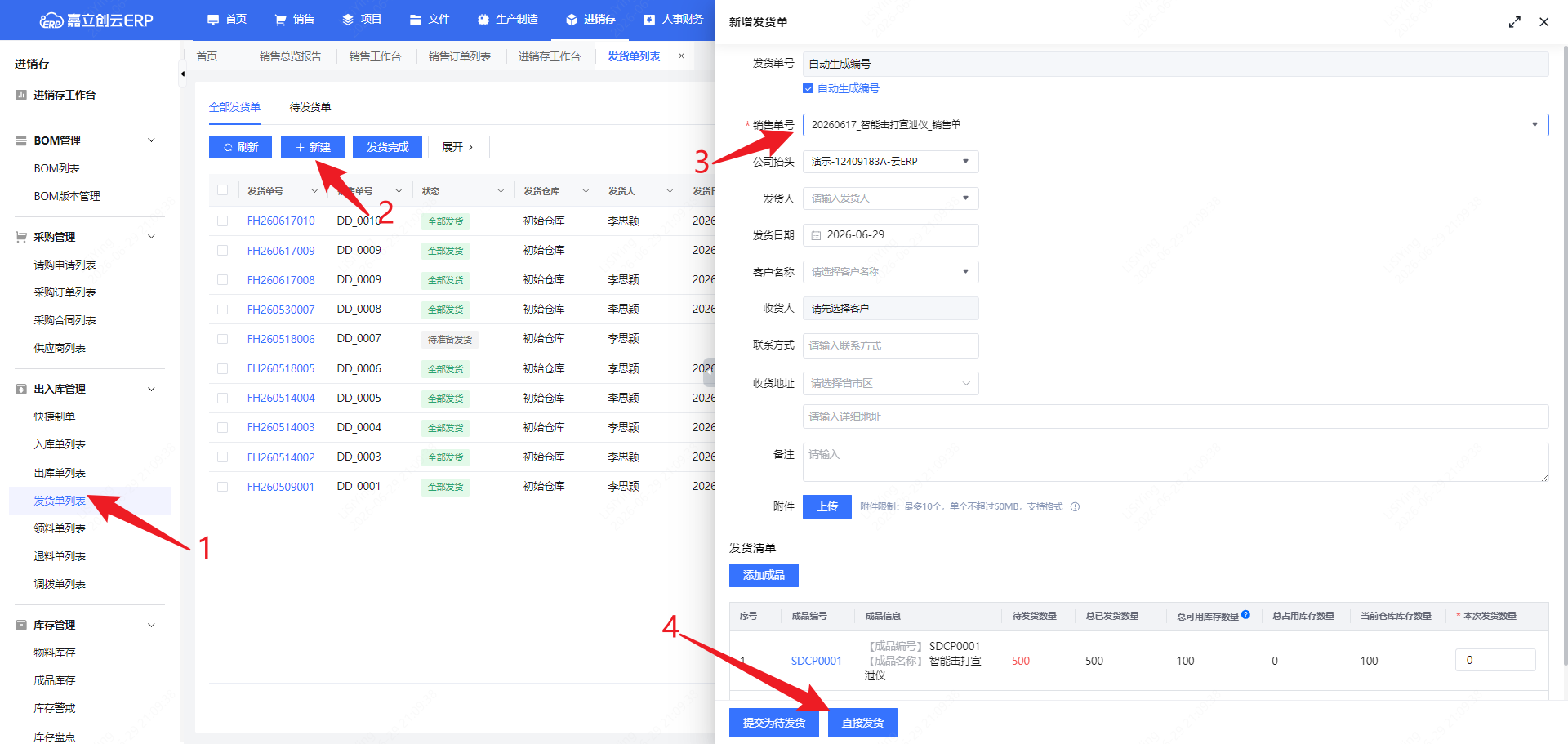Screen dimensions: 1568x744
Task: Click the 添加成品 button
Action: pos(764,575)
